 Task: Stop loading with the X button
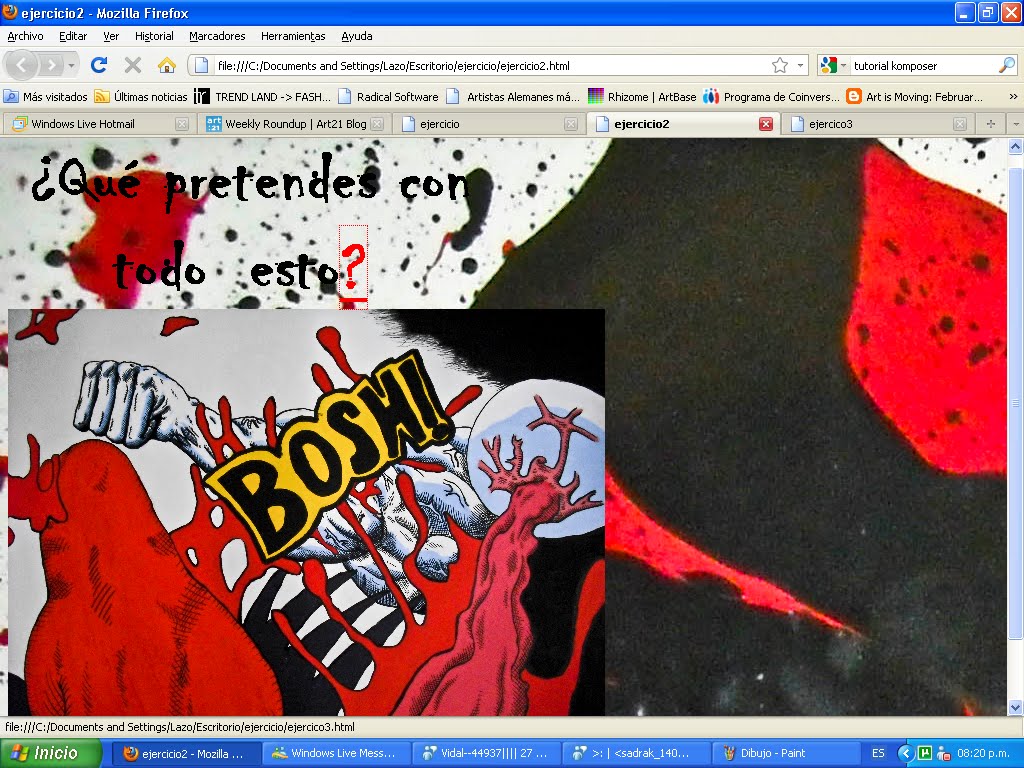133,65
